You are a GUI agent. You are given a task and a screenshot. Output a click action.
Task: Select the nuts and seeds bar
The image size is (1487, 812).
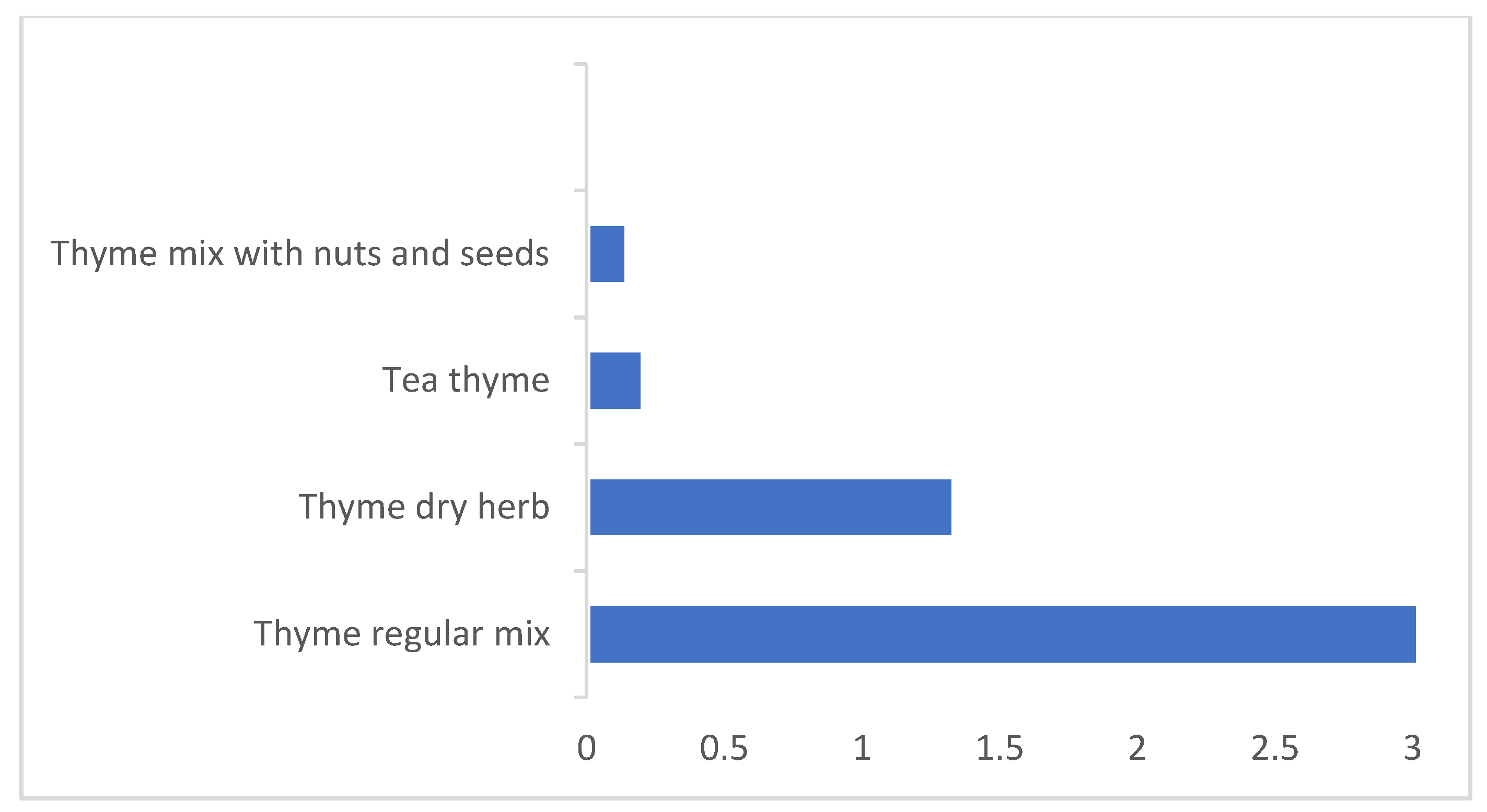607,254
